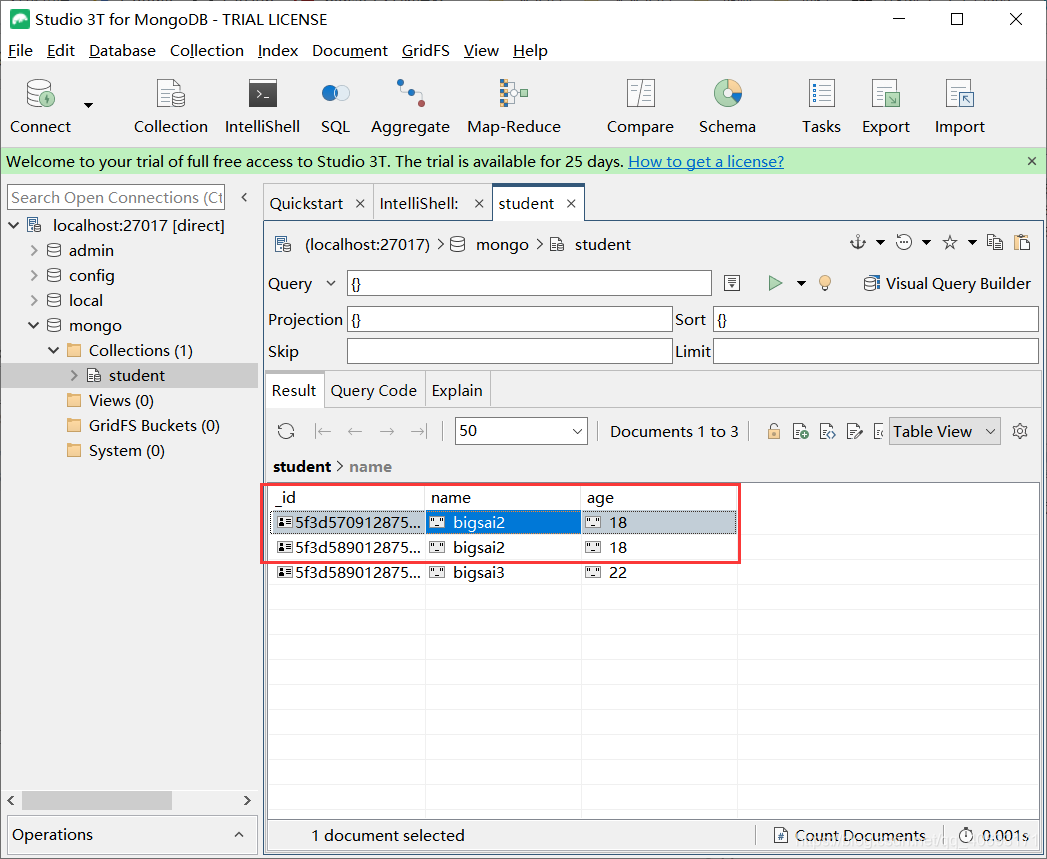
Task: Open the Database menu
Action: (122, 51)
